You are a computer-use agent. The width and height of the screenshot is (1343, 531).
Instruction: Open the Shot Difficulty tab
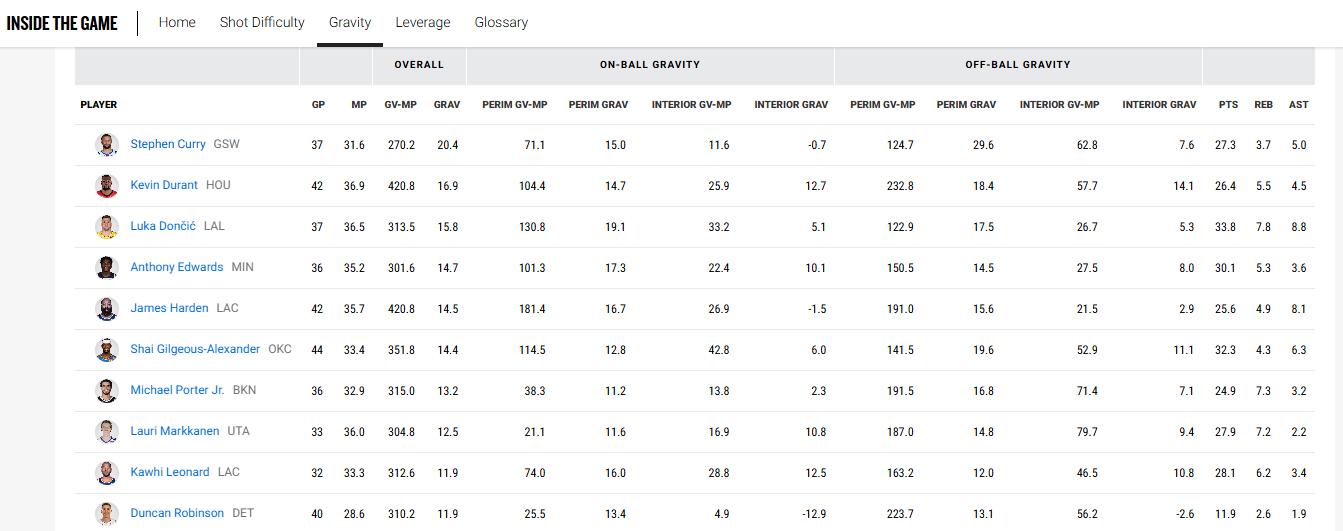coord(262,22)
